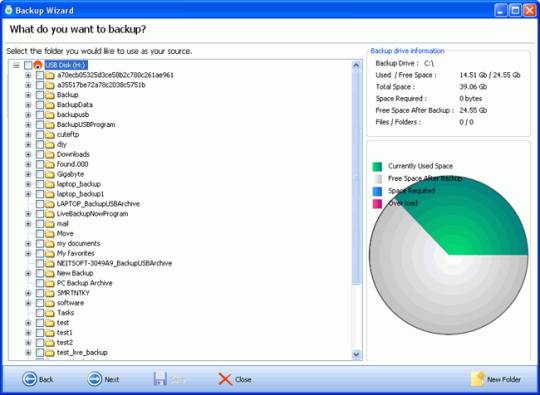Click folder icon beside found.000
540x395 pixels.
point(50,164)
